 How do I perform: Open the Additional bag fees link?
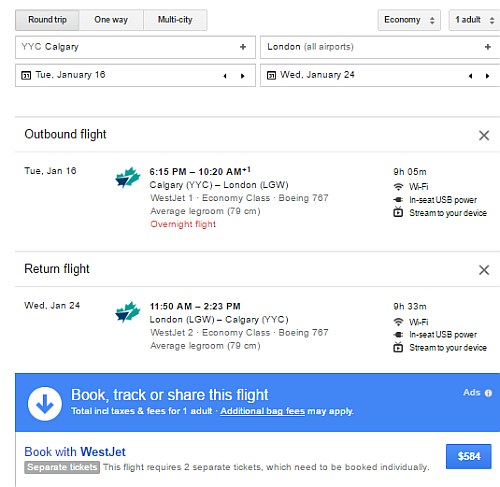click(262, 411)
